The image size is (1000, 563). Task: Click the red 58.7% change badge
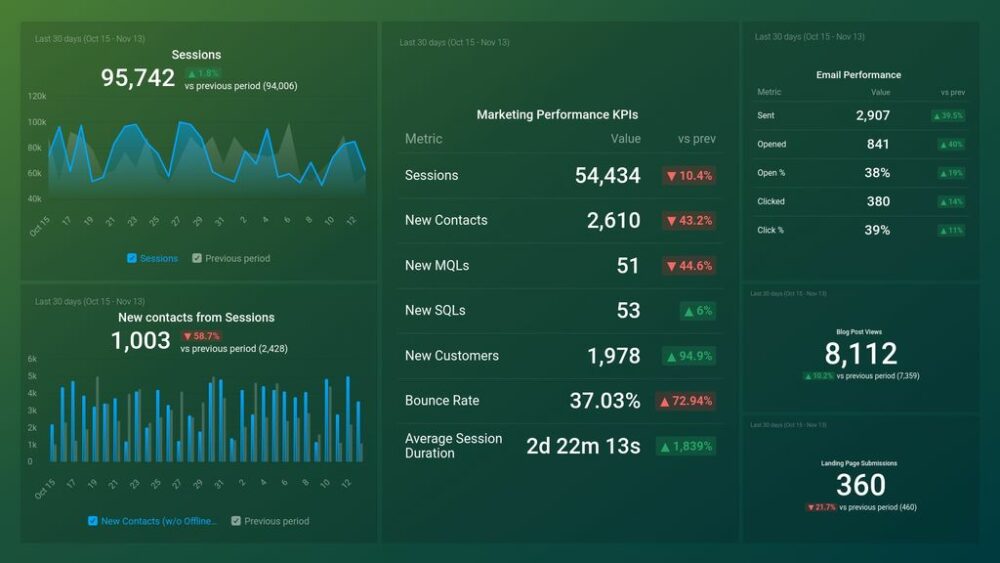click(x=202, y=336)
